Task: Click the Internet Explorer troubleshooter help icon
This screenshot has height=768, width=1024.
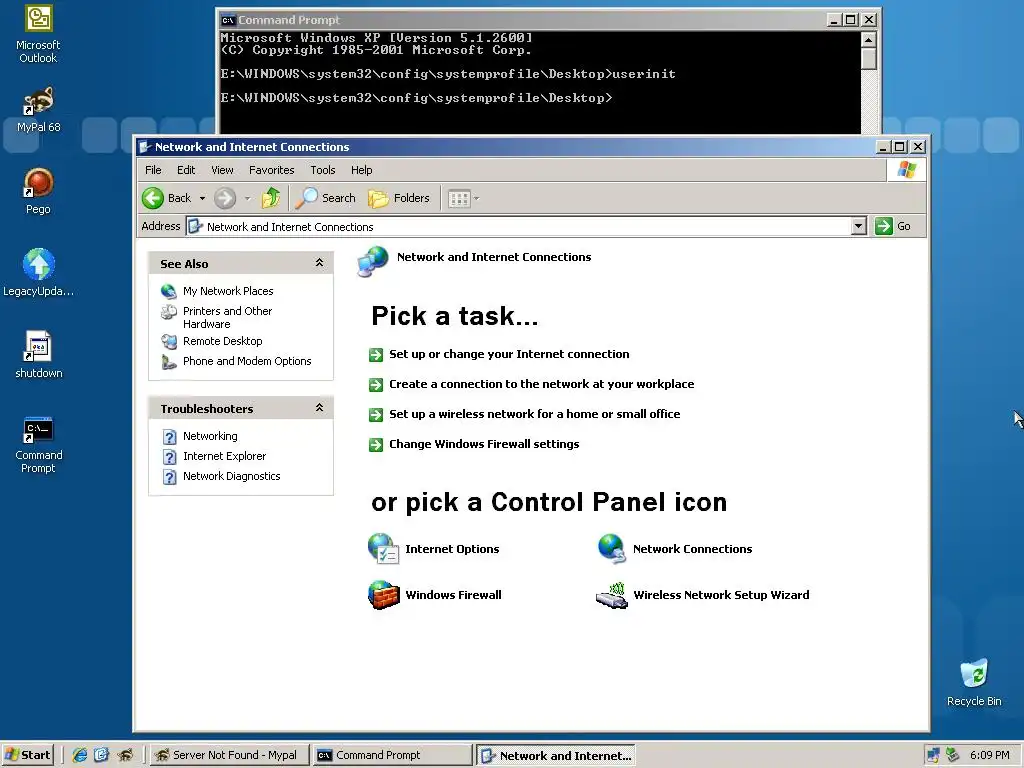Action: tap(169, 456)
